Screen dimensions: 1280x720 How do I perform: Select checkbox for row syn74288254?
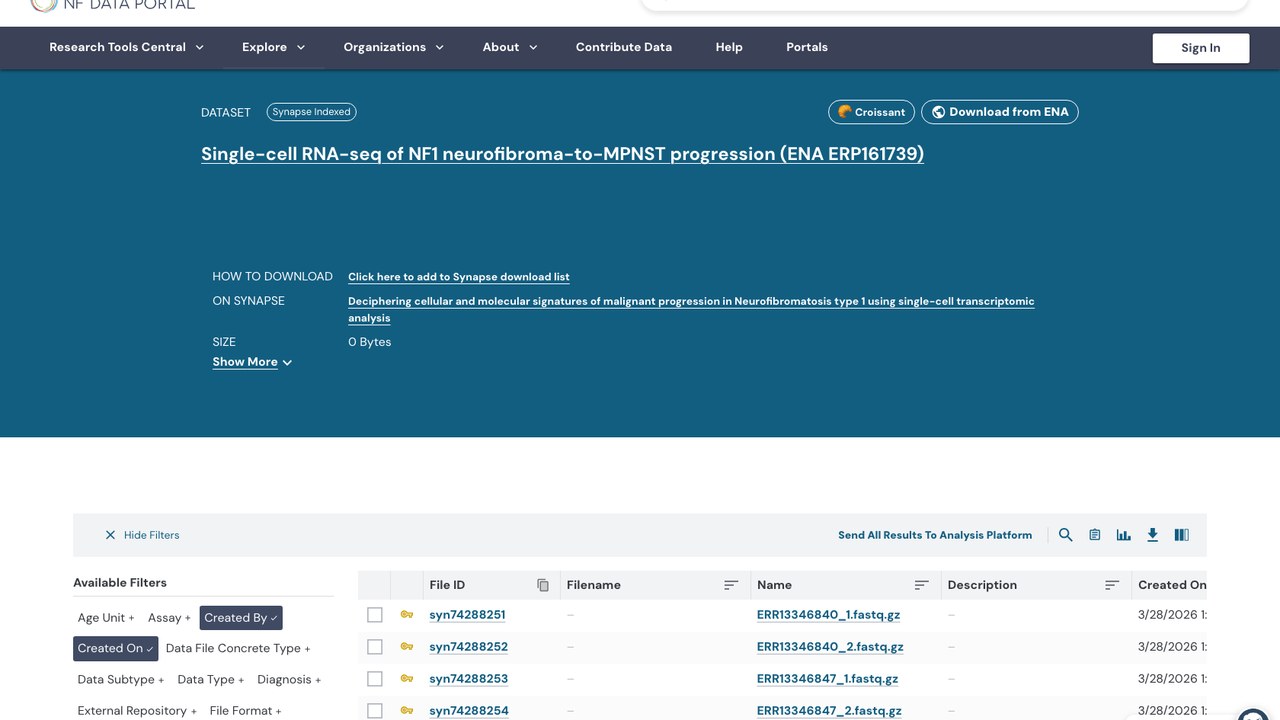click(x=375, y=711)
